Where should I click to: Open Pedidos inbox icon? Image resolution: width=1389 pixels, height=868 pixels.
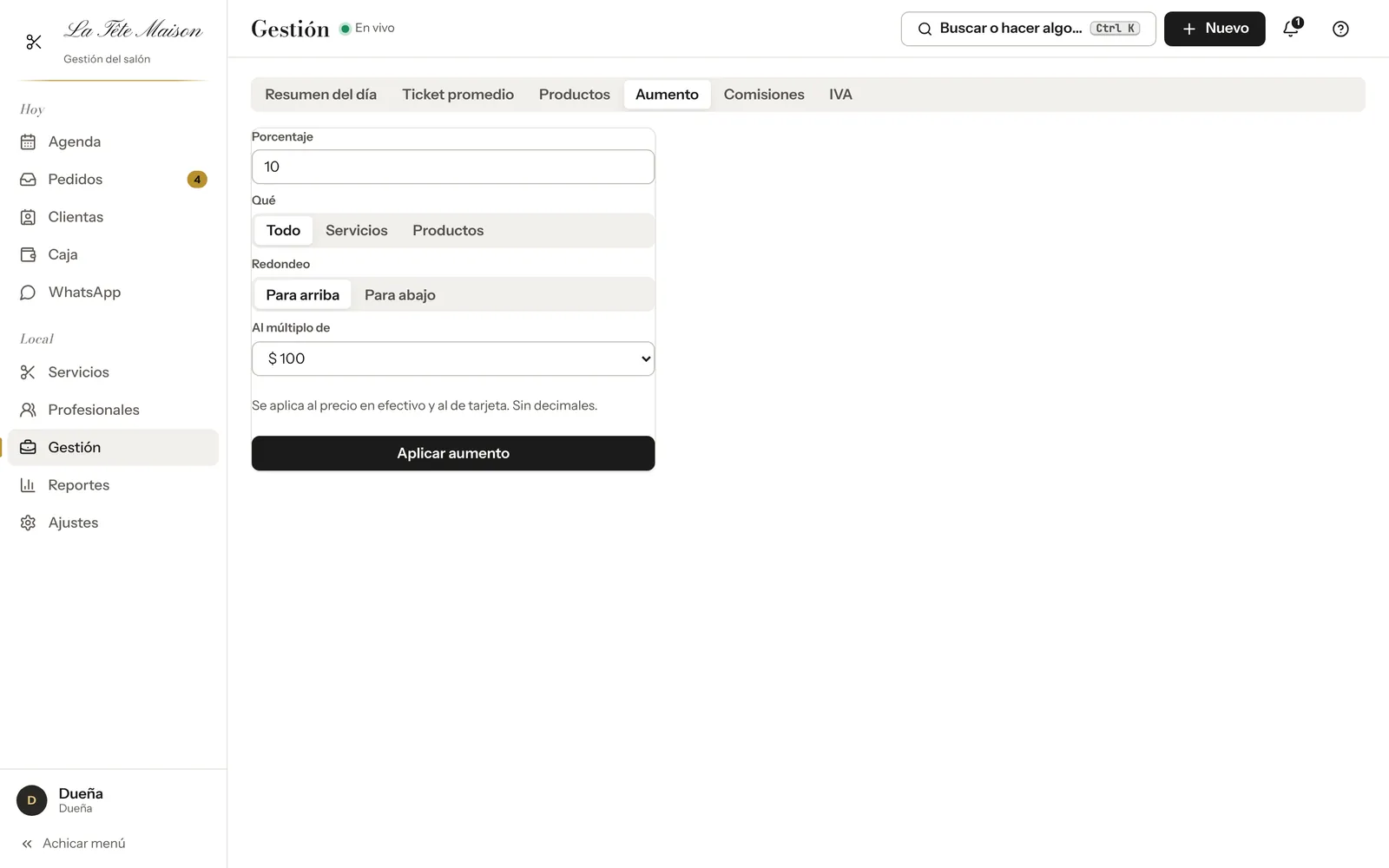[28, 180]
